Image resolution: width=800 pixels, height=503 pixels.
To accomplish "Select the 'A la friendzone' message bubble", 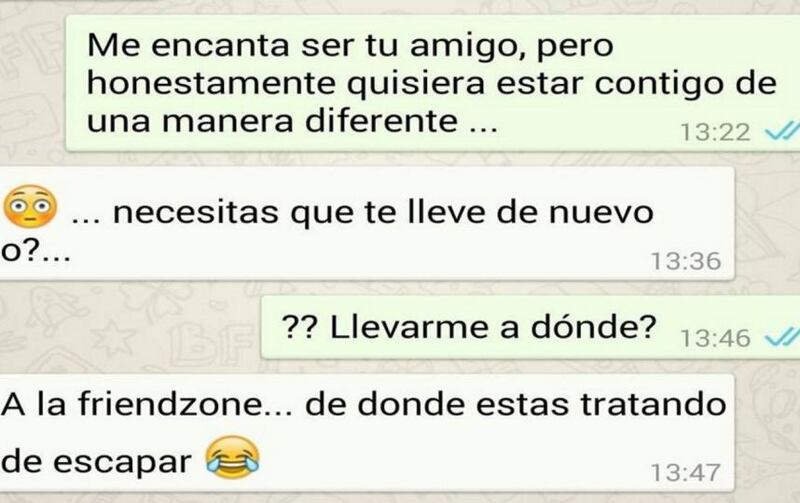I will click(x=367, y=433).
